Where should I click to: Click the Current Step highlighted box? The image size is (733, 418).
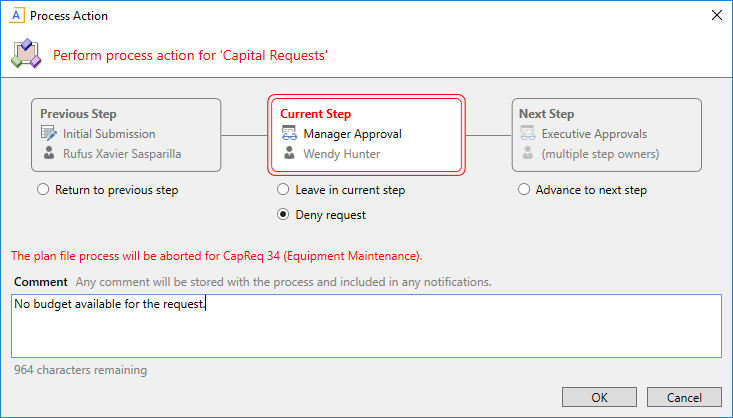366,134
